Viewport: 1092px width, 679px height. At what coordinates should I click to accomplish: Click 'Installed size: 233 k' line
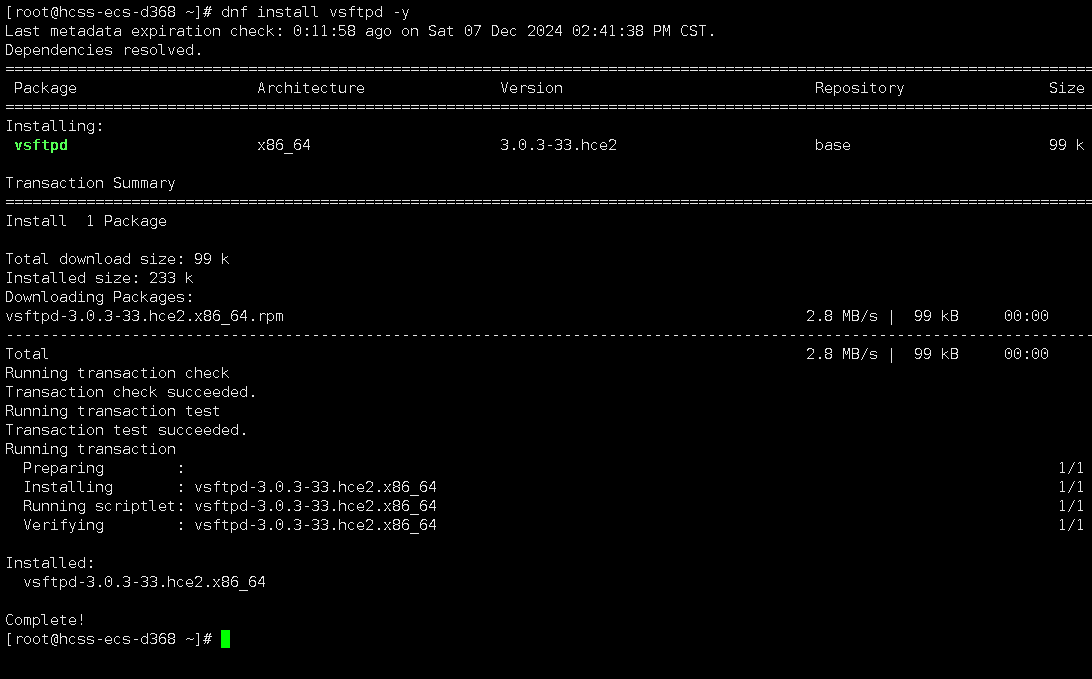click(99, 278)
